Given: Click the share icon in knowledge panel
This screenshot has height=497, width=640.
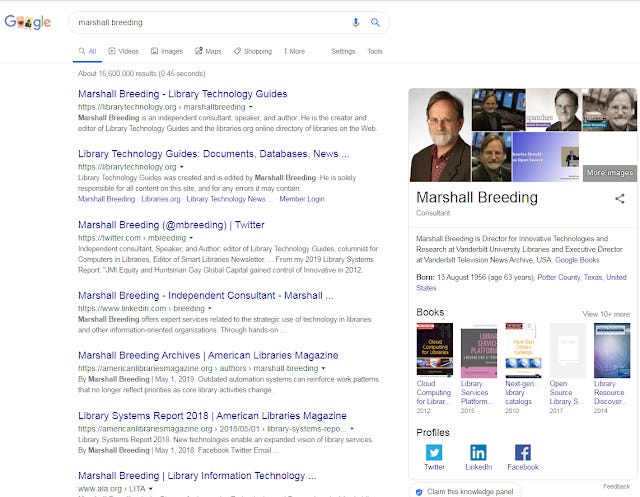Looking at the screenshot, I should coord(620,199).
